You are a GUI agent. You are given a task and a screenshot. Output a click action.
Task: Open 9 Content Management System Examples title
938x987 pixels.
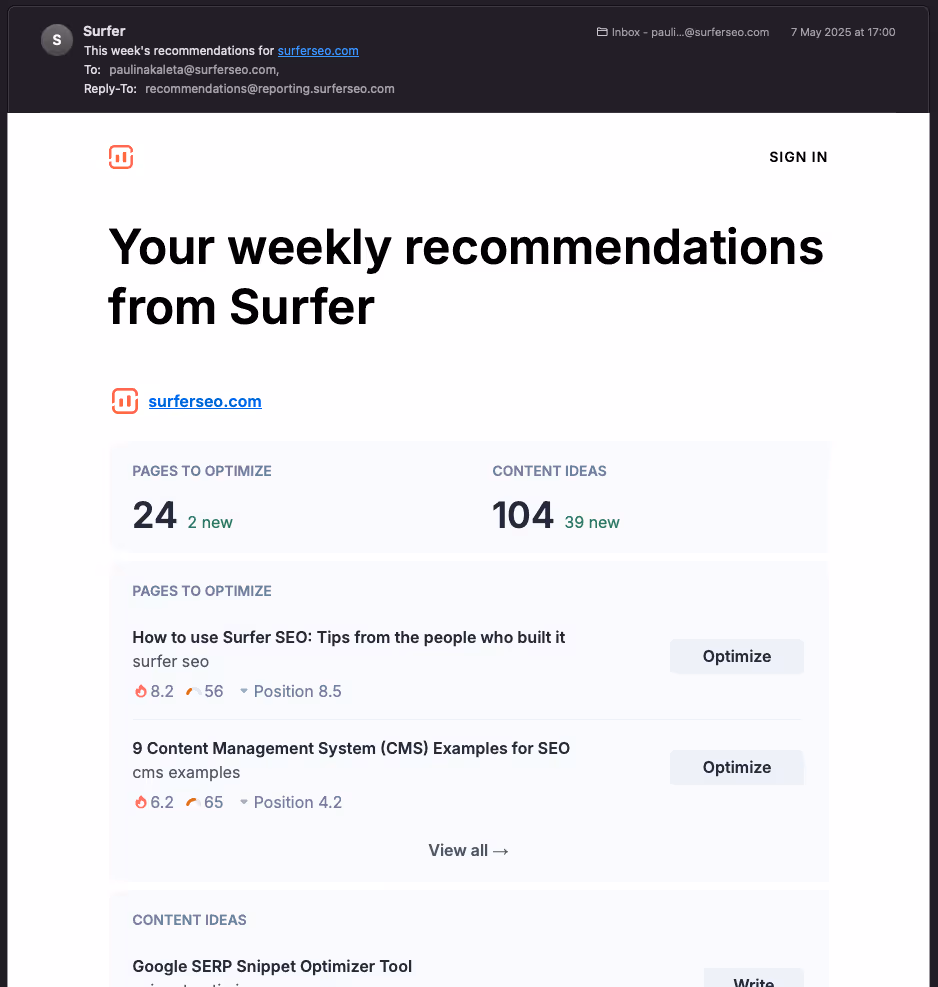(351, 748)
